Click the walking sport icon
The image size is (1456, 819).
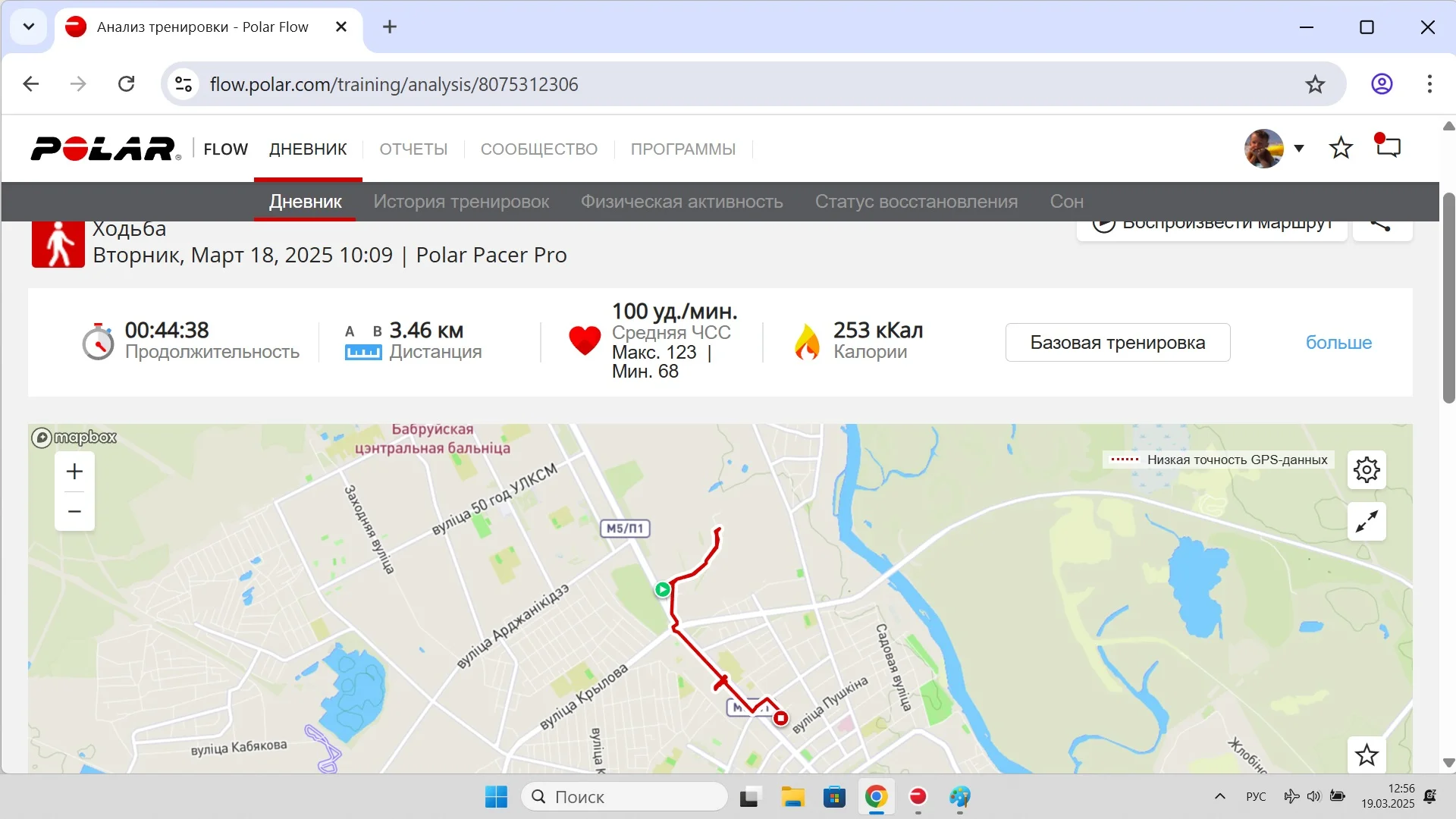coord(58,244)
